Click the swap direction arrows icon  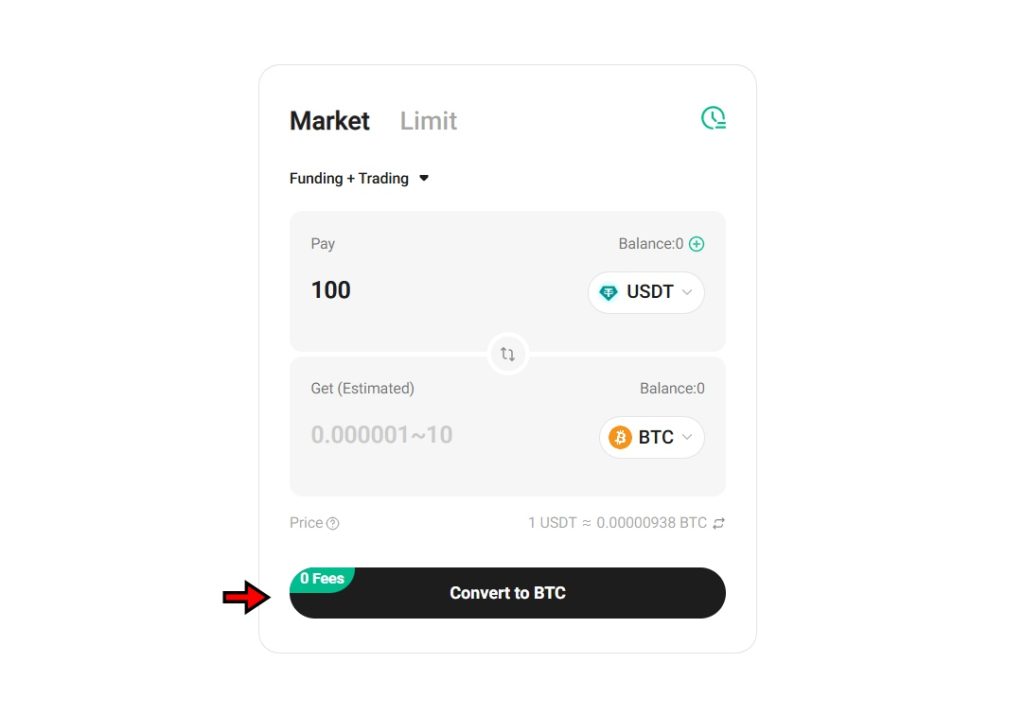507,354
